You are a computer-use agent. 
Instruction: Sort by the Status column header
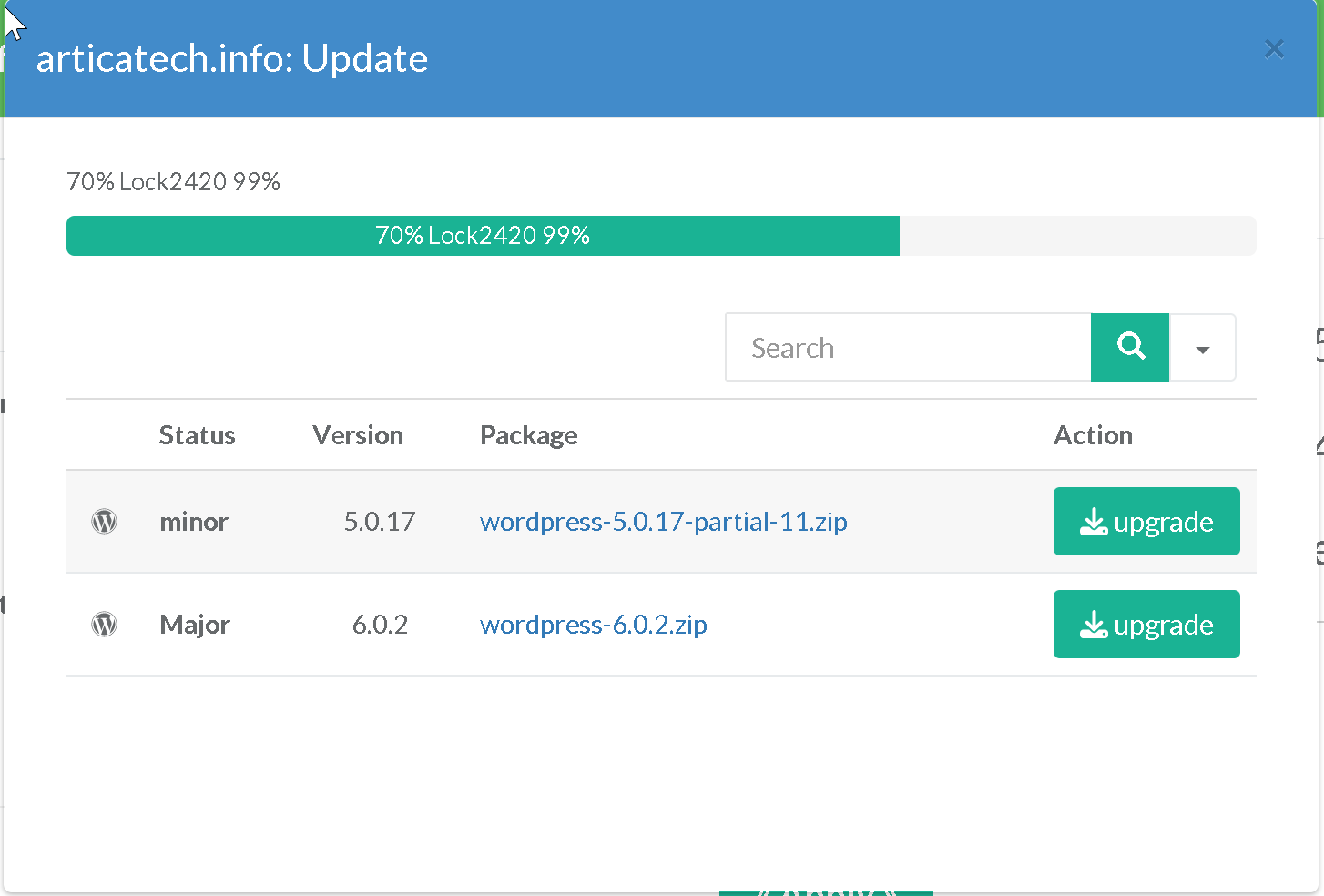tap(197, 435)
